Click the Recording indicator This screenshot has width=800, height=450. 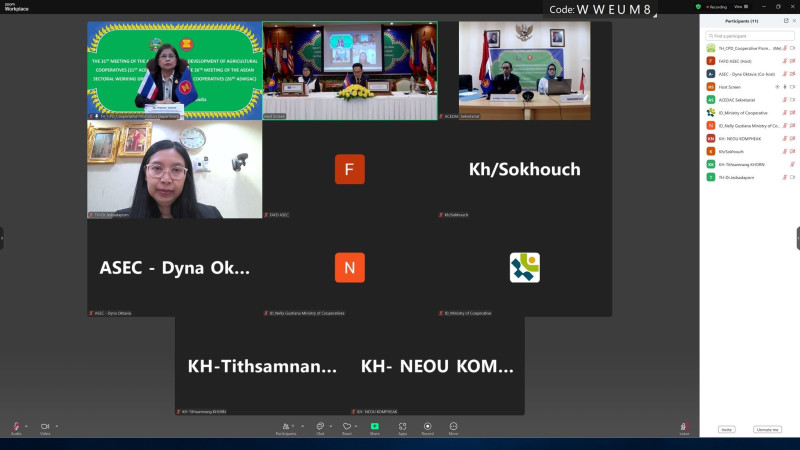716,7
